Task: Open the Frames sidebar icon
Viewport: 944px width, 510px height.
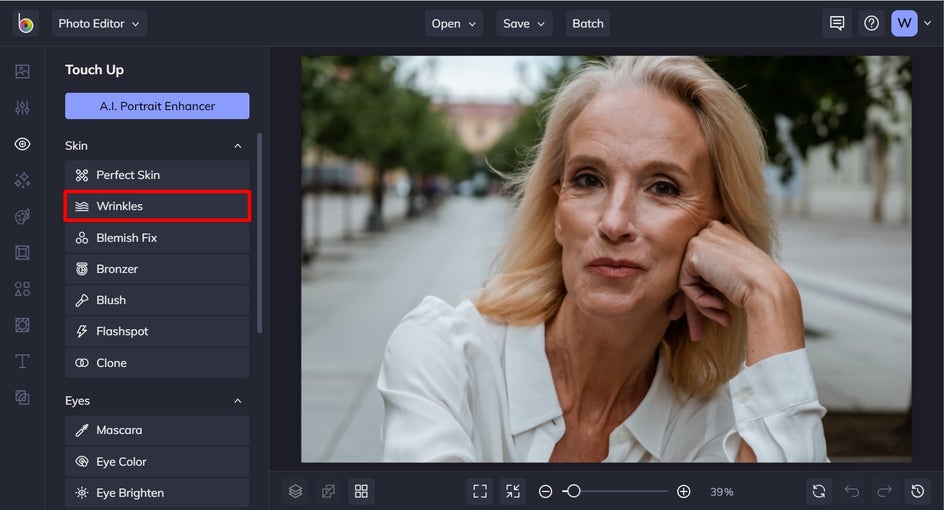Action: [22, 252]
